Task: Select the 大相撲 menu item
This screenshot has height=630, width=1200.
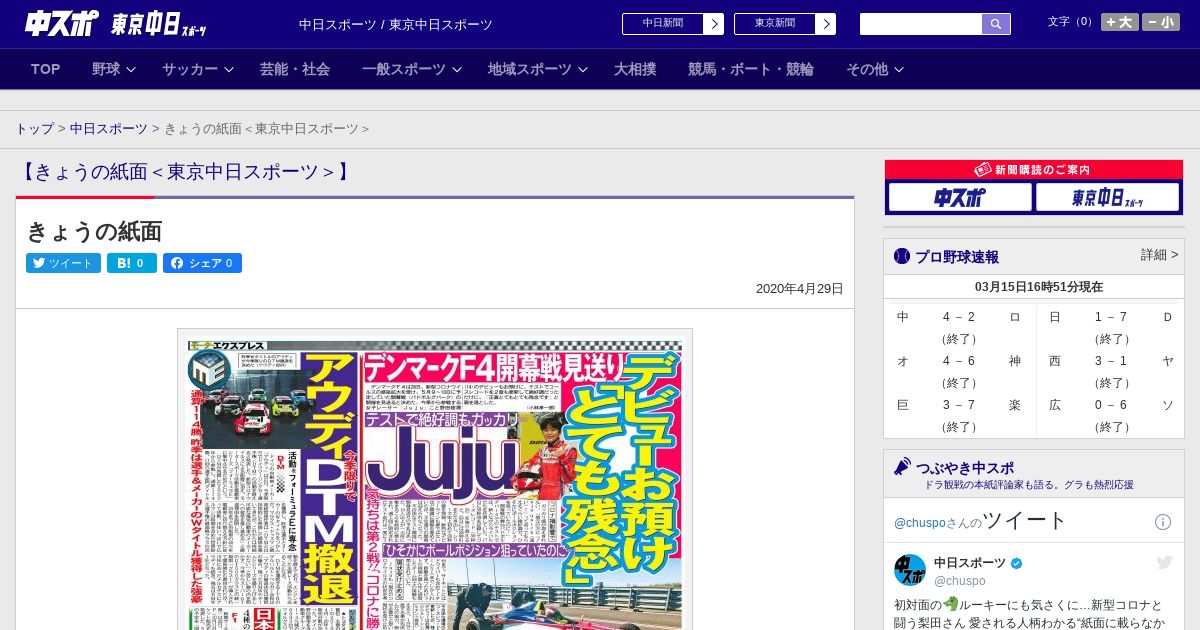Action: (x=635, y=69)
